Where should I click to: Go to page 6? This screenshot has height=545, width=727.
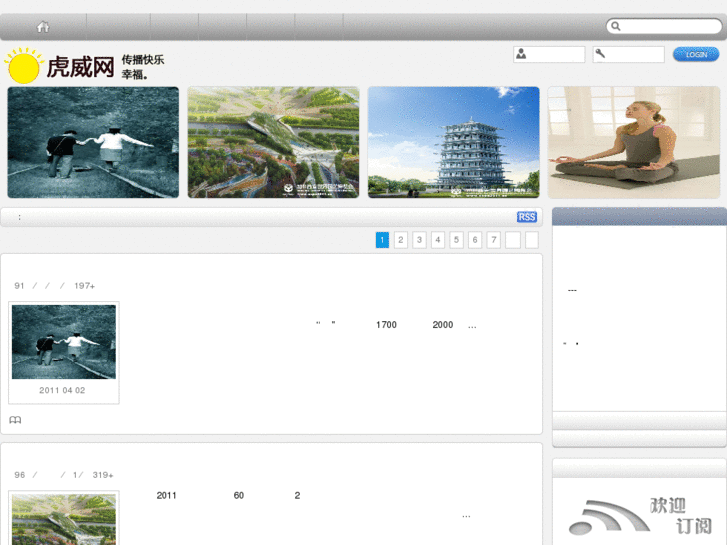(475, 240)
